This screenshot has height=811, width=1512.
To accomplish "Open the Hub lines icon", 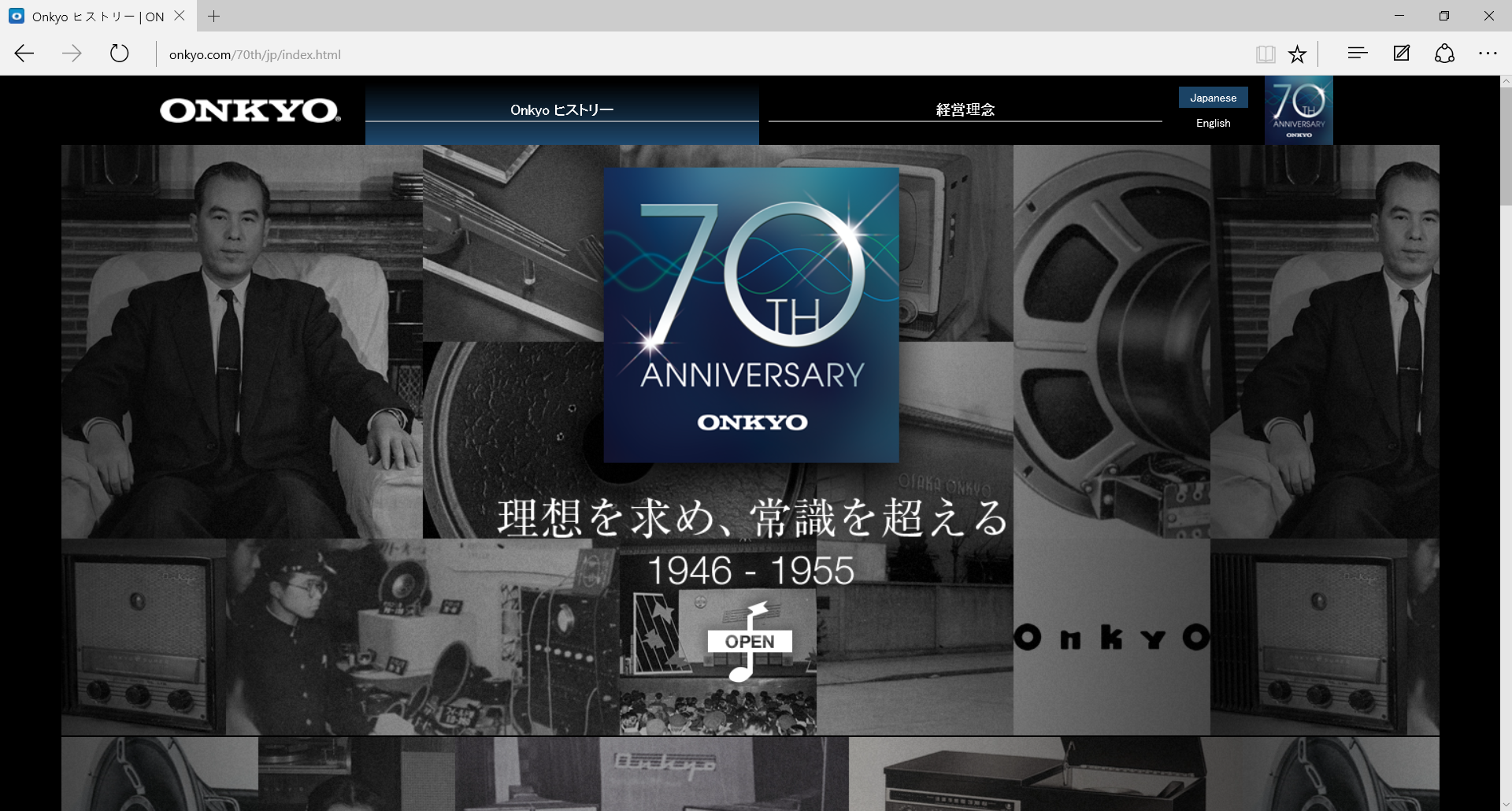I will (x=1358, y=53).
